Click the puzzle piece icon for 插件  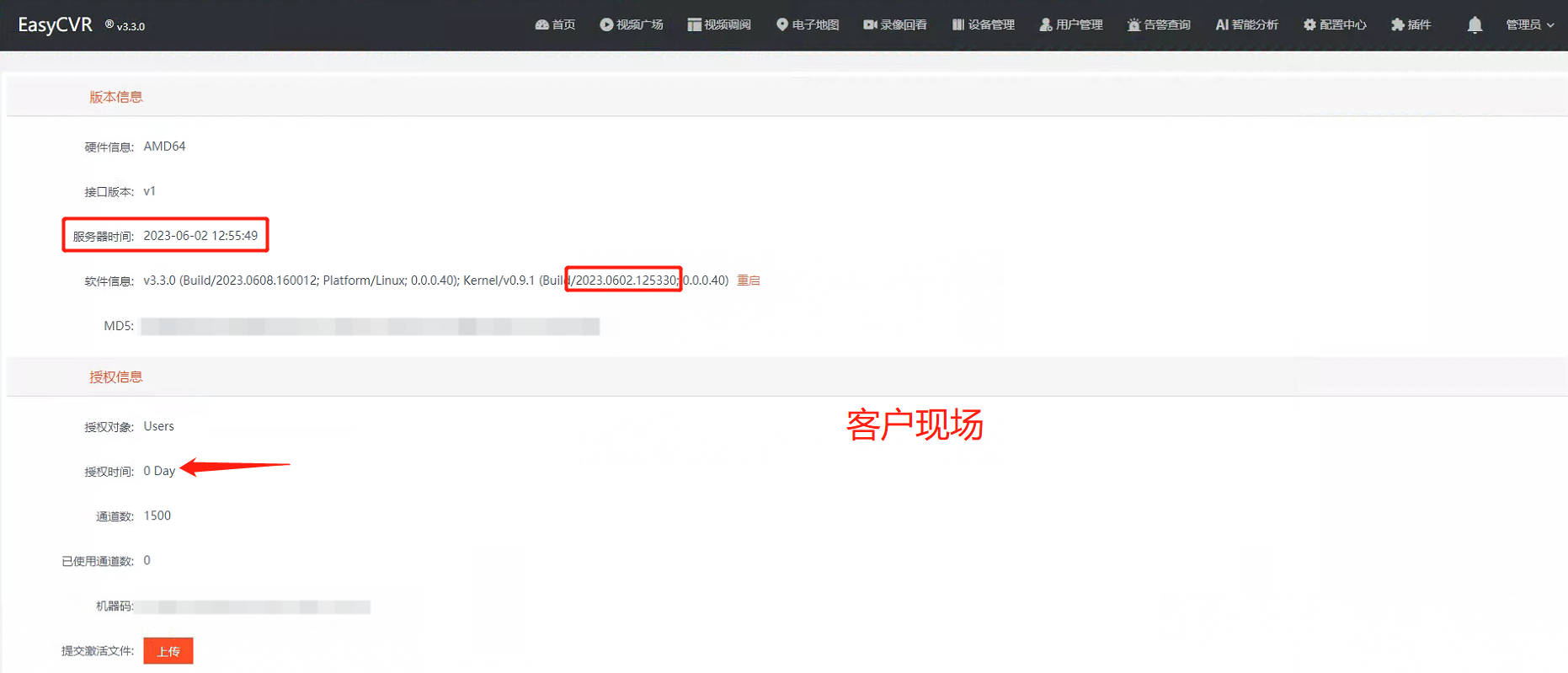tap(1398, 25)
